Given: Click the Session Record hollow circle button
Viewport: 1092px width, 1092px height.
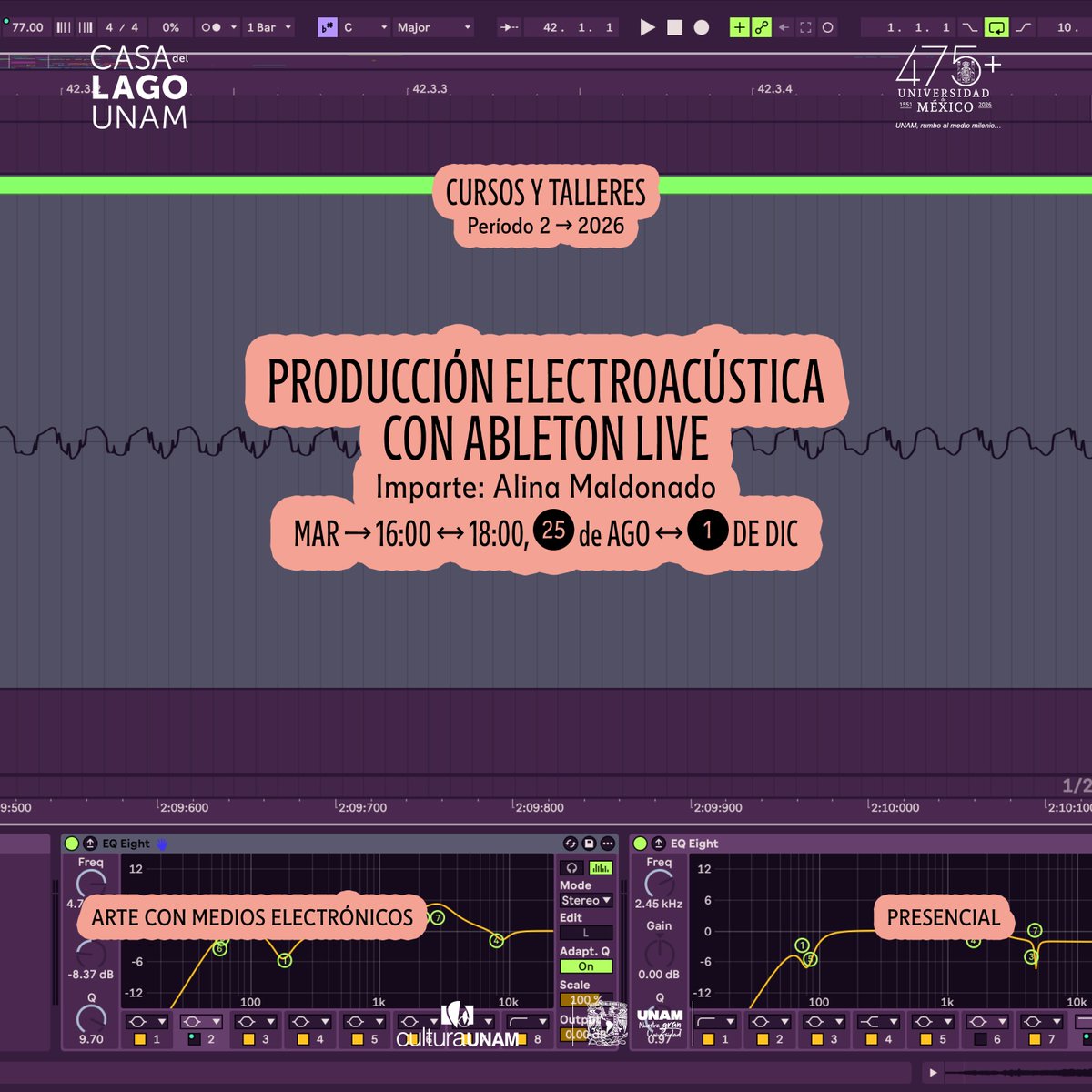Looking at the screenshot, I should tap(827, 27).
